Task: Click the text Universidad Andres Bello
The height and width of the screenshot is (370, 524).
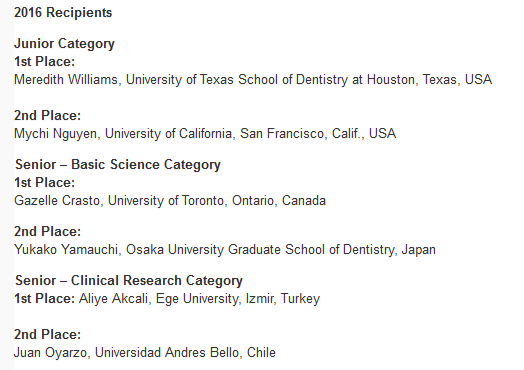Action: (x=169, y=353)
